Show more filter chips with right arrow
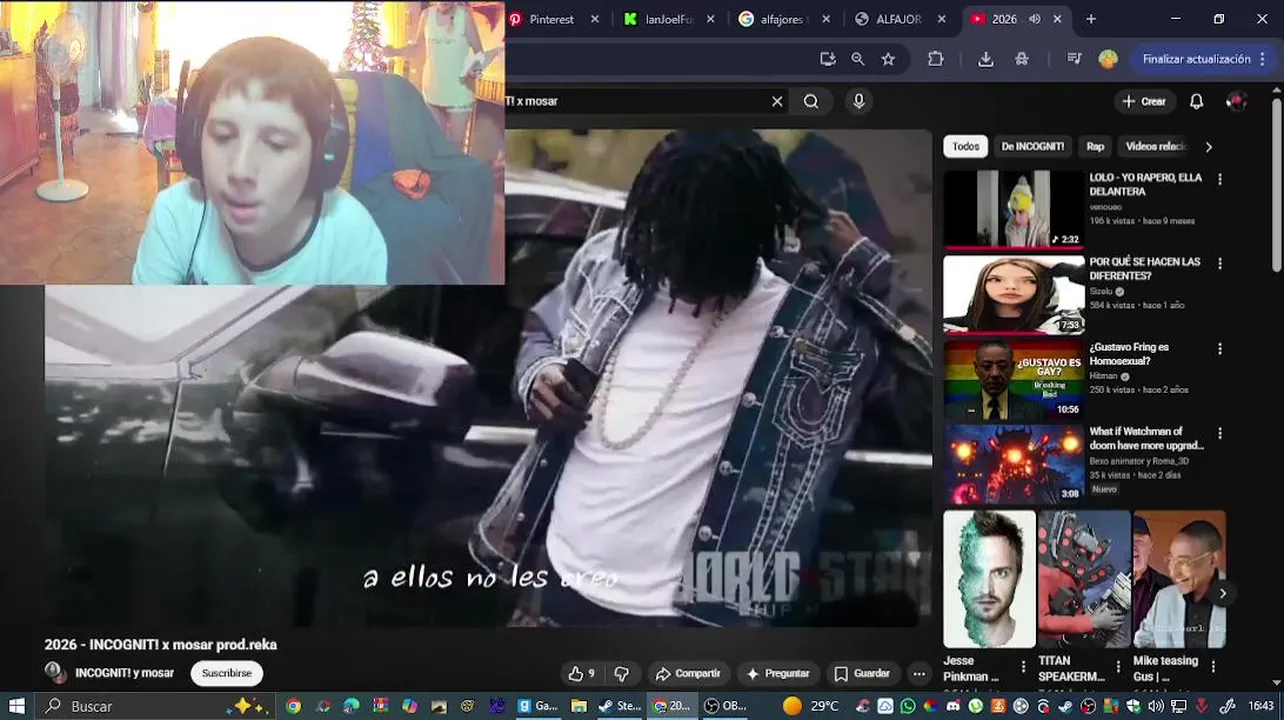This screenshot has height=720, width=1284. (x=1208, y=147)
